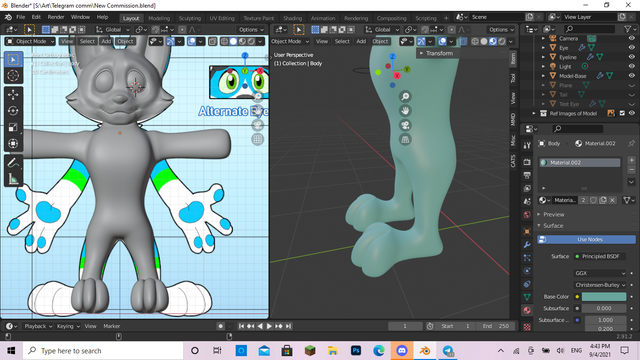Image resolution: width=640 pixels, height=360 pixels.
Task: Switch to the Sculpting workspace tab
Action: pyautogui.click(x=190, y=18)
